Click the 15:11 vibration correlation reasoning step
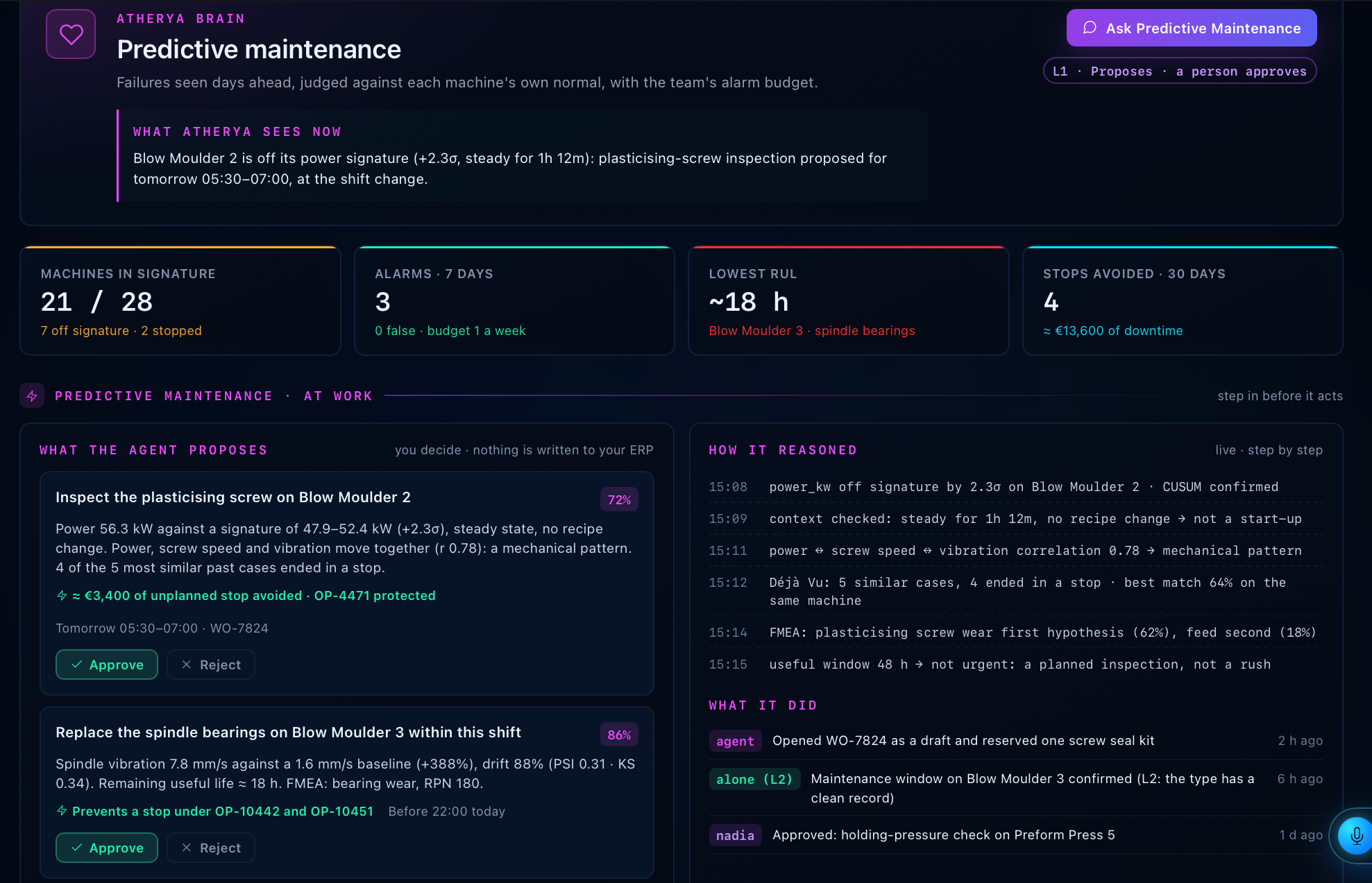This screenshot has height=883, width=1372. pyautogui.click(x=1016, y=551)
